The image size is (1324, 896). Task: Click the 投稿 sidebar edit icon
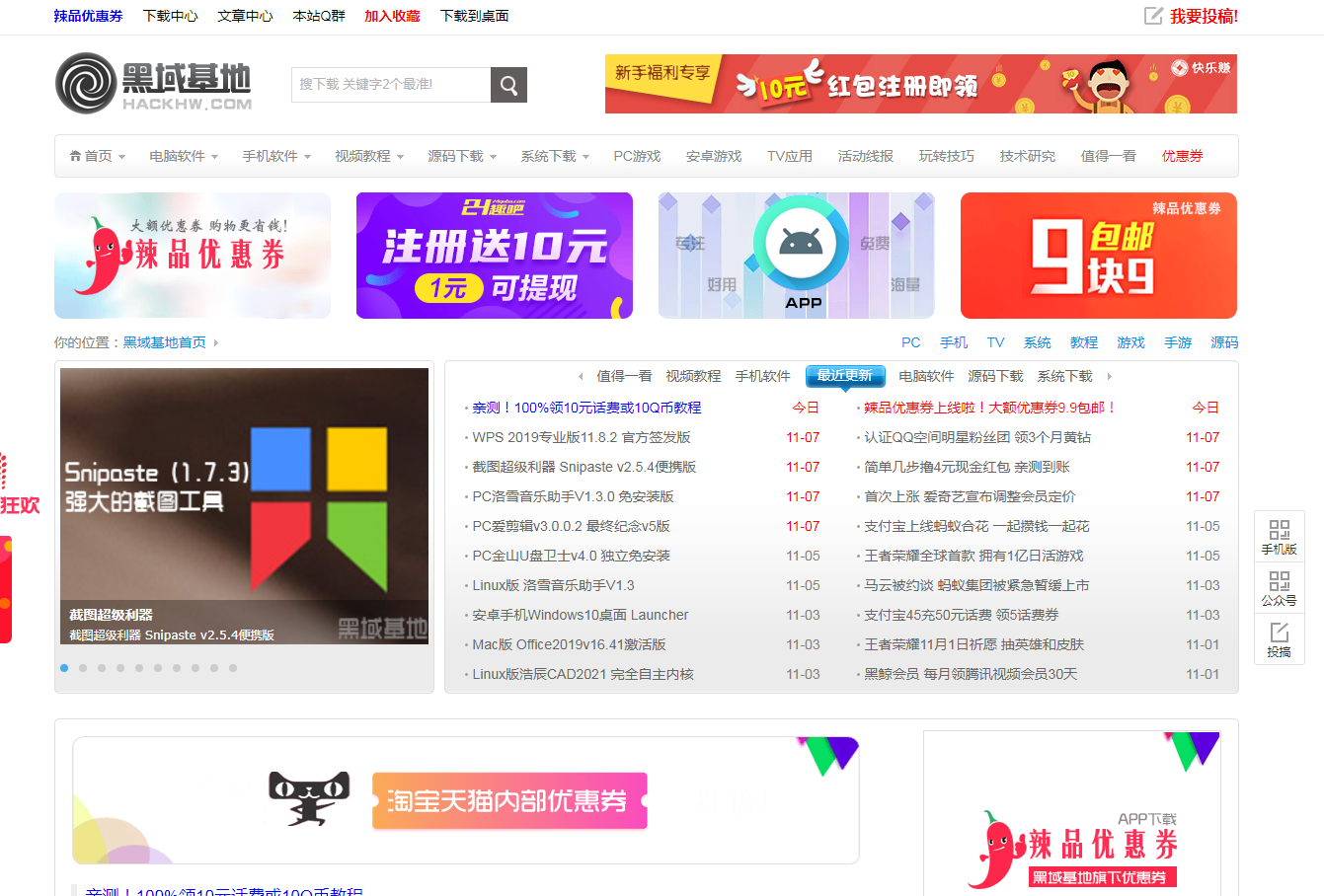point(1279,634)
